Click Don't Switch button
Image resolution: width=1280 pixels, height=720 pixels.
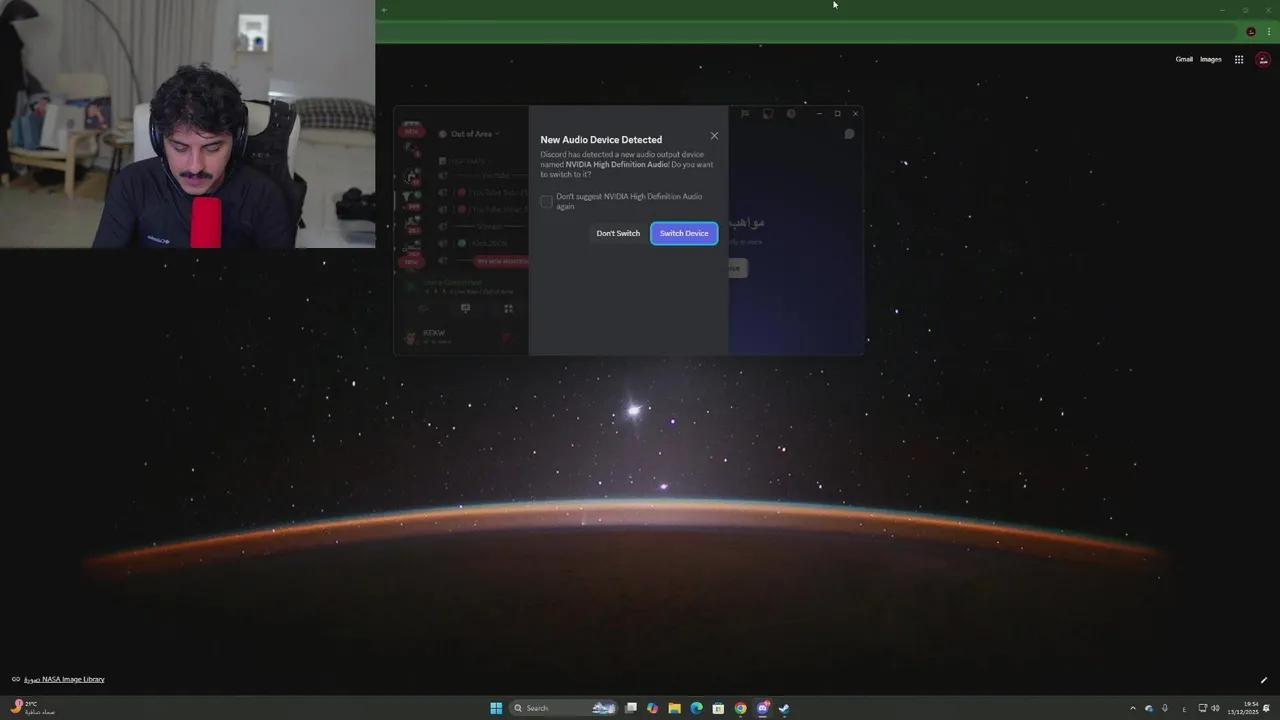(618, 233)
